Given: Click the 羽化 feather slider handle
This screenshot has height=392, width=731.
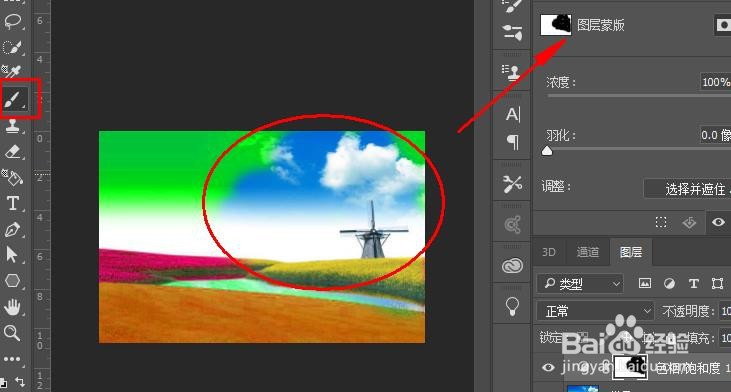Looking at the screenshot, I should 547,151.
